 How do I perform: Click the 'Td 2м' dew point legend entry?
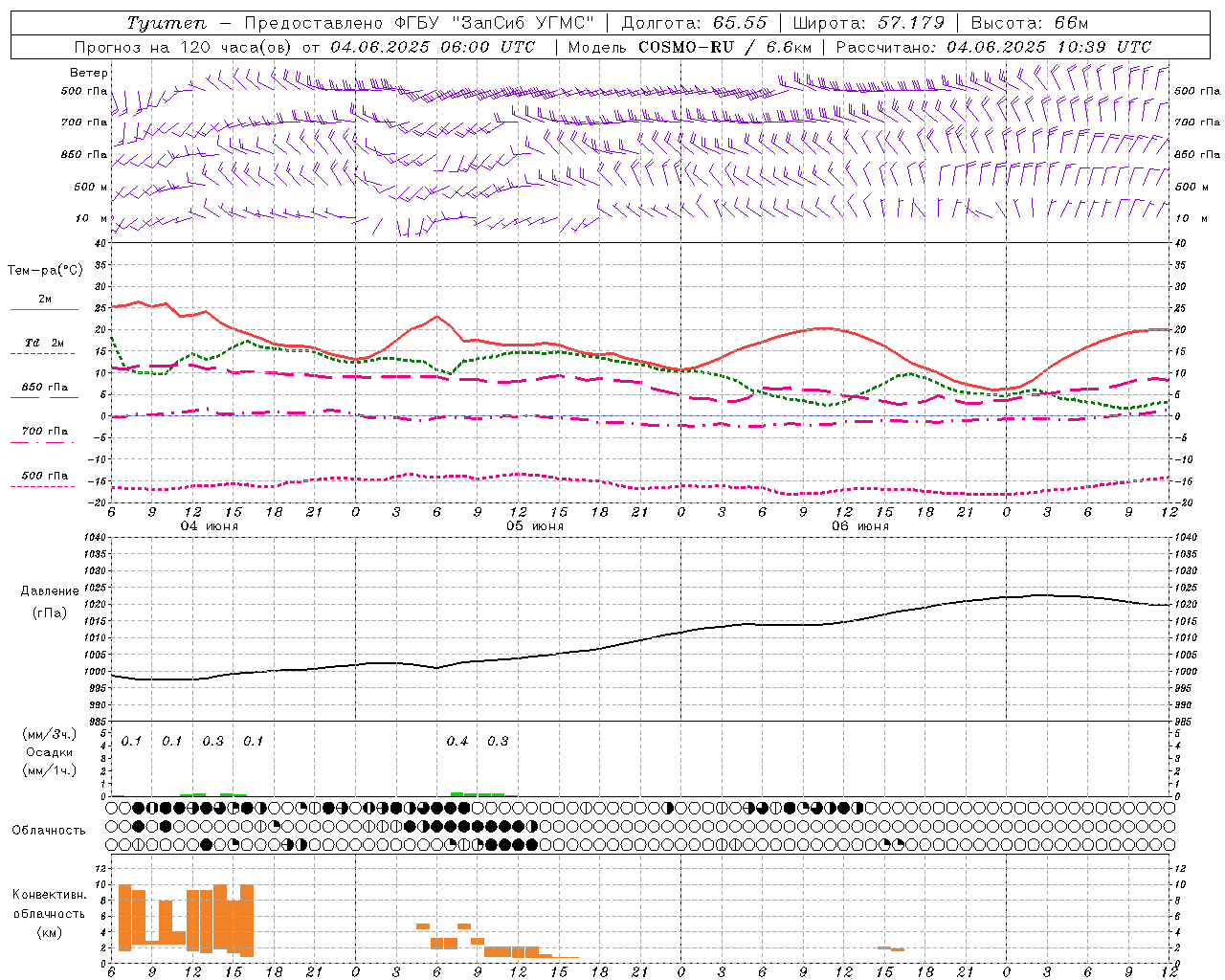point(45,343)
